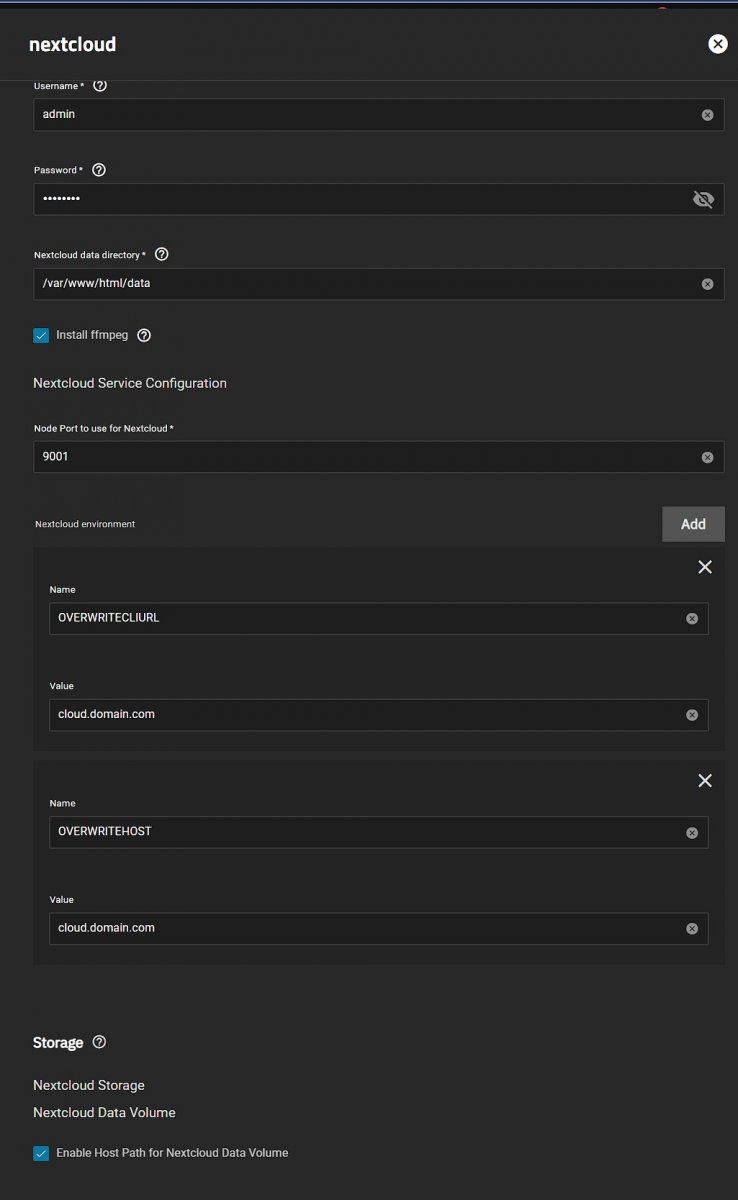Clear the Node Port 9001 field
The image size is (738, 1200).
707,458
